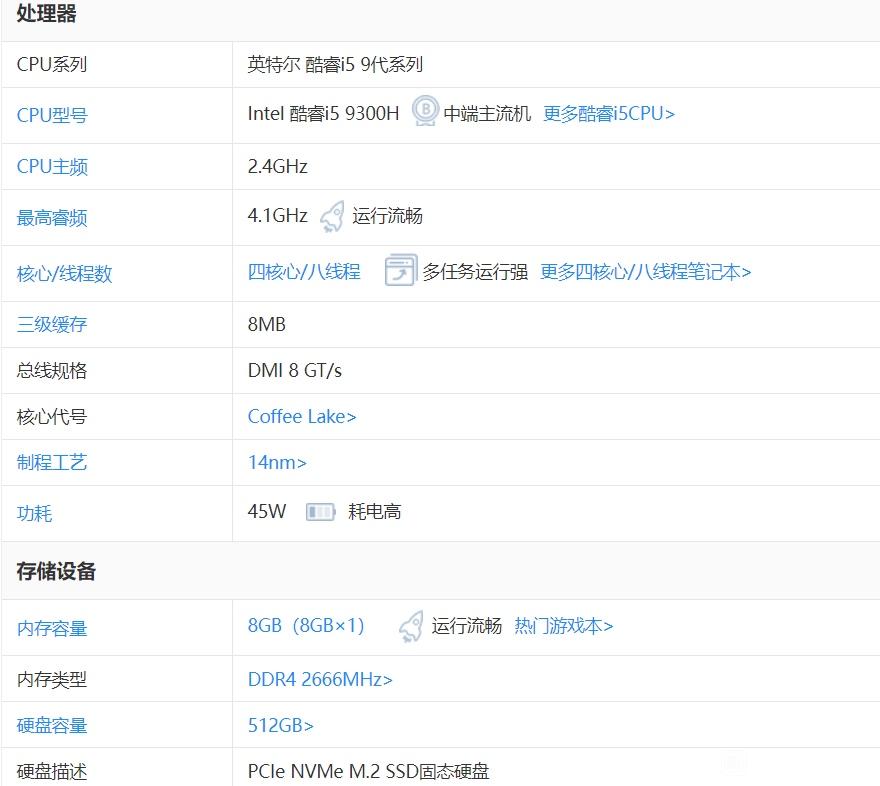Click the 4.1GHz value

278,215
